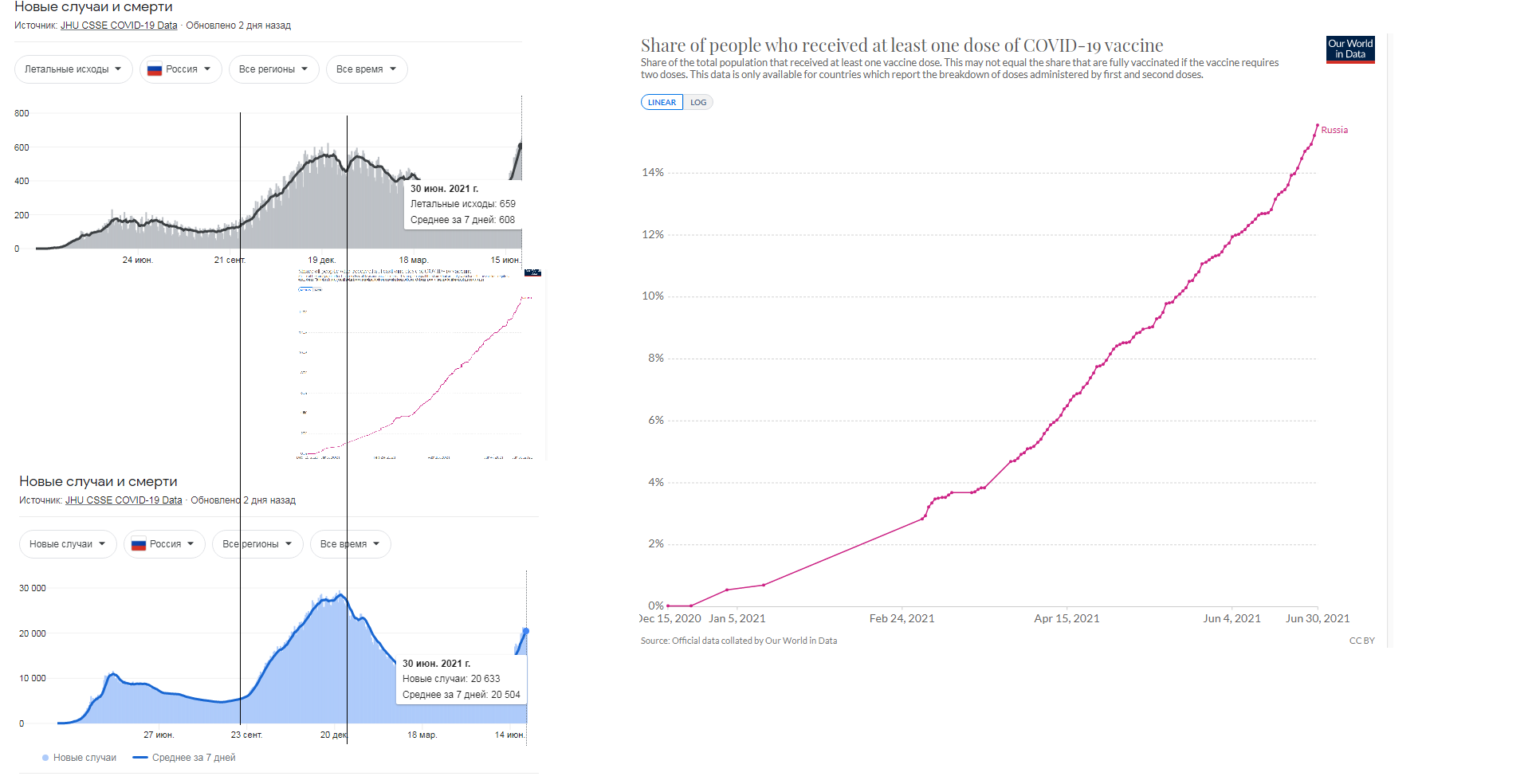Click the CC BY license link
This screenshot has width=1540, height=784.
(1361, 641)
